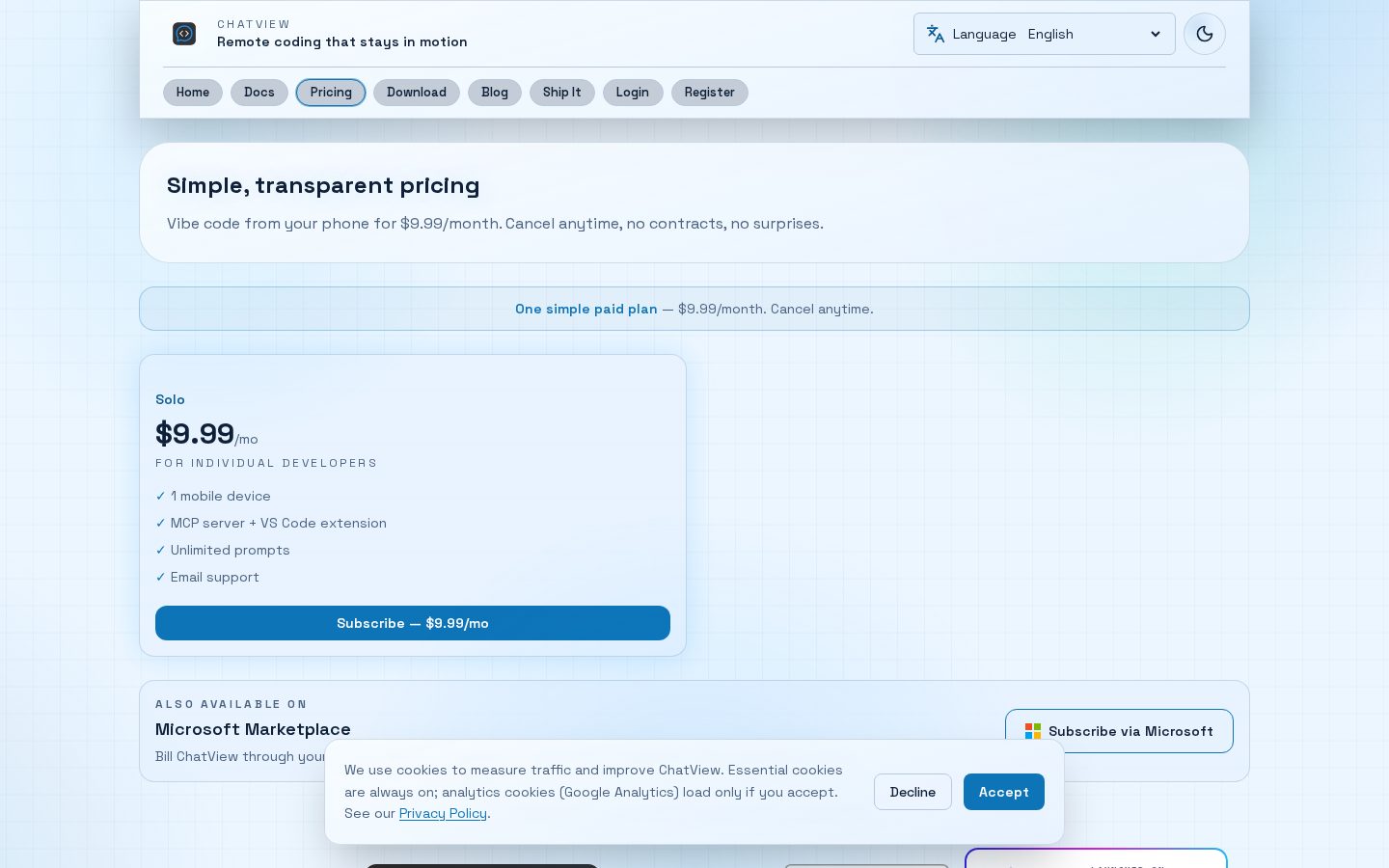Click the translate language icon
This screenshot has height=868, width=1389.
935,34
